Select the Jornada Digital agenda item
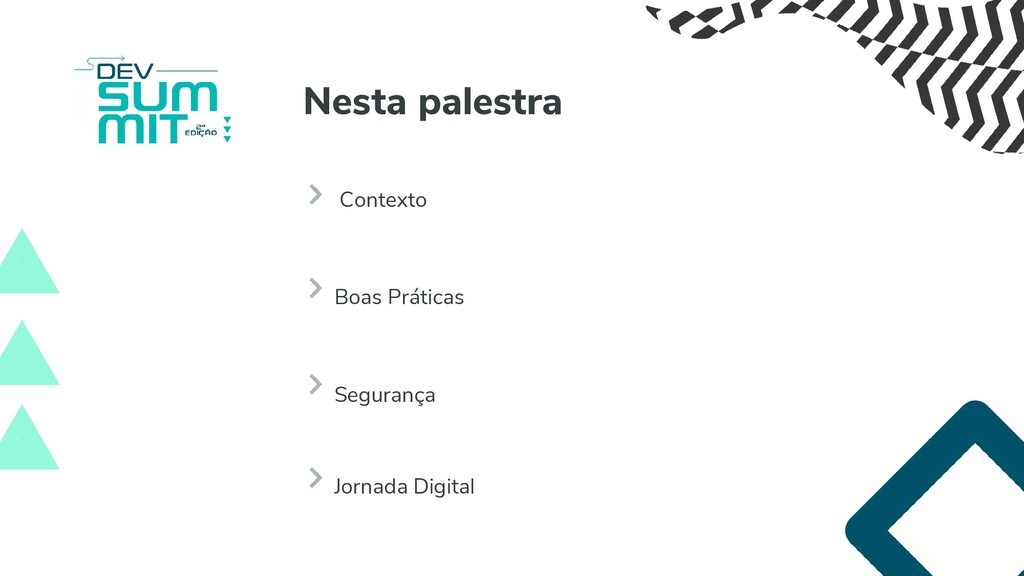 404,487
